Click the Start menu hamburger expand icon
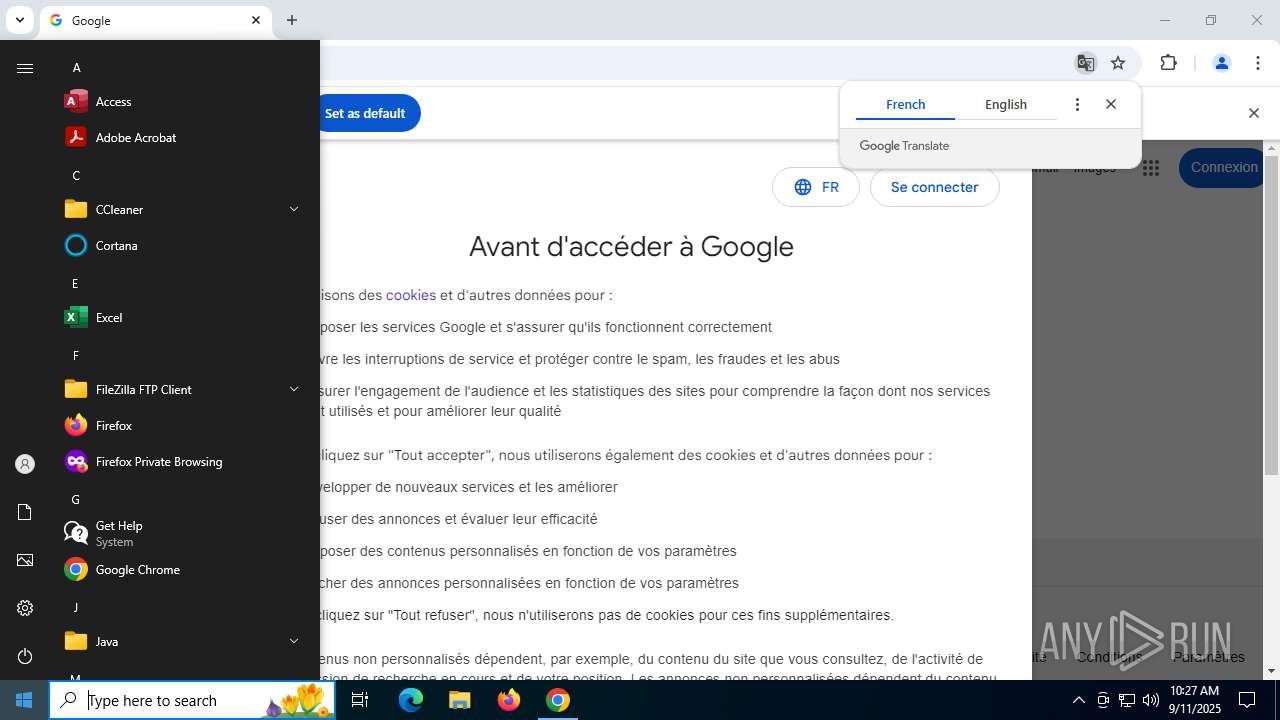This screenshot has height=720, width=1280. [x=25, y=68]
